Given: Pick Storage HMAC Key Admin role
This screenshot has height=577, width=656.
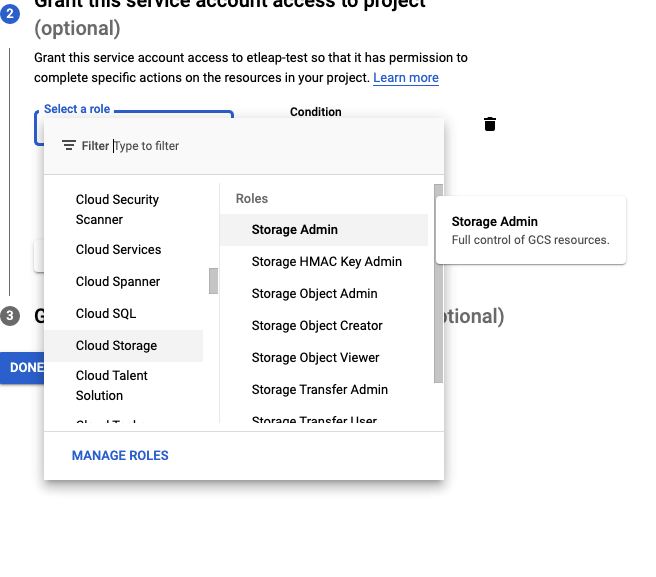Looking at the screenshot, I should coord(326,261).
